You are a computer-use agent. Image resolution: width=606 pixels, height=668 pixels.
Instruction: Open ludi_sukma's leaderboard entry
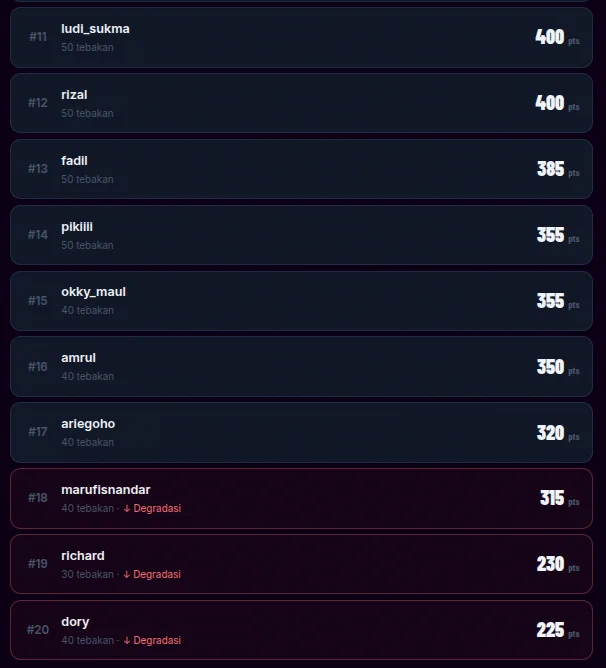click(301, 37)
